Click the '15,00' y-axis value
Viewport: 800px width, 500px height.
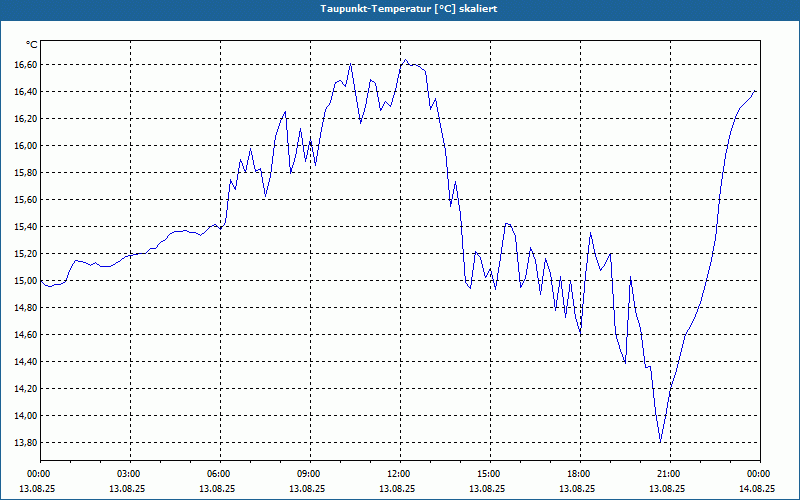pos(27,281)
